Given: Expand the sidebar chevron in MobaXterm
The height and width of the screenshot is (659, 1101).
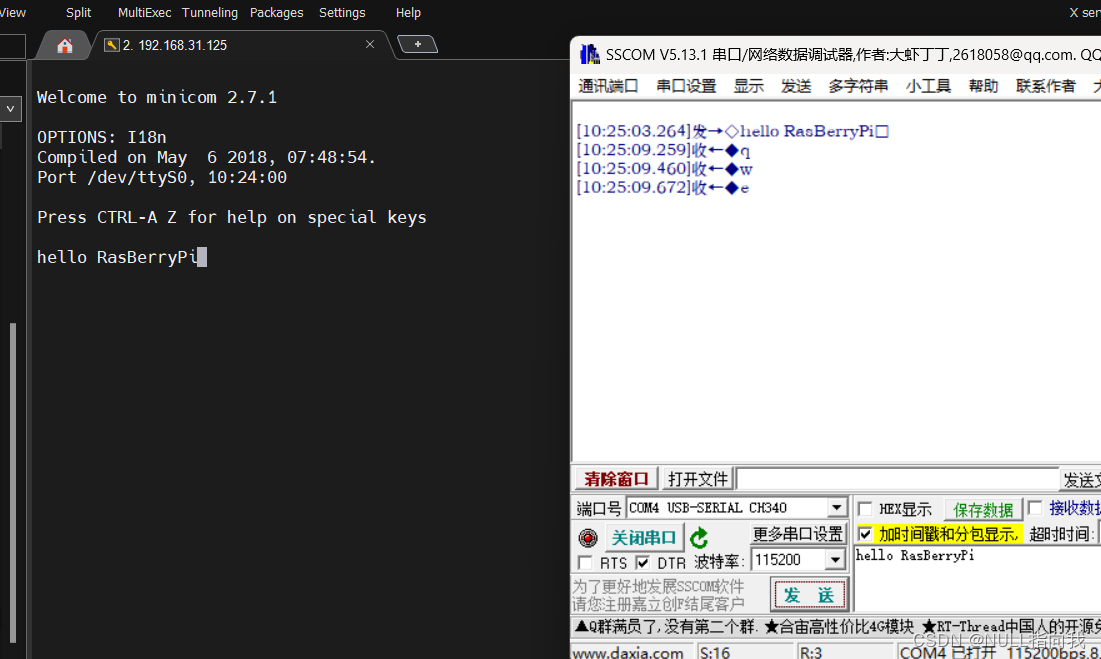Looking at the screenshot, I should coord(10,108).
